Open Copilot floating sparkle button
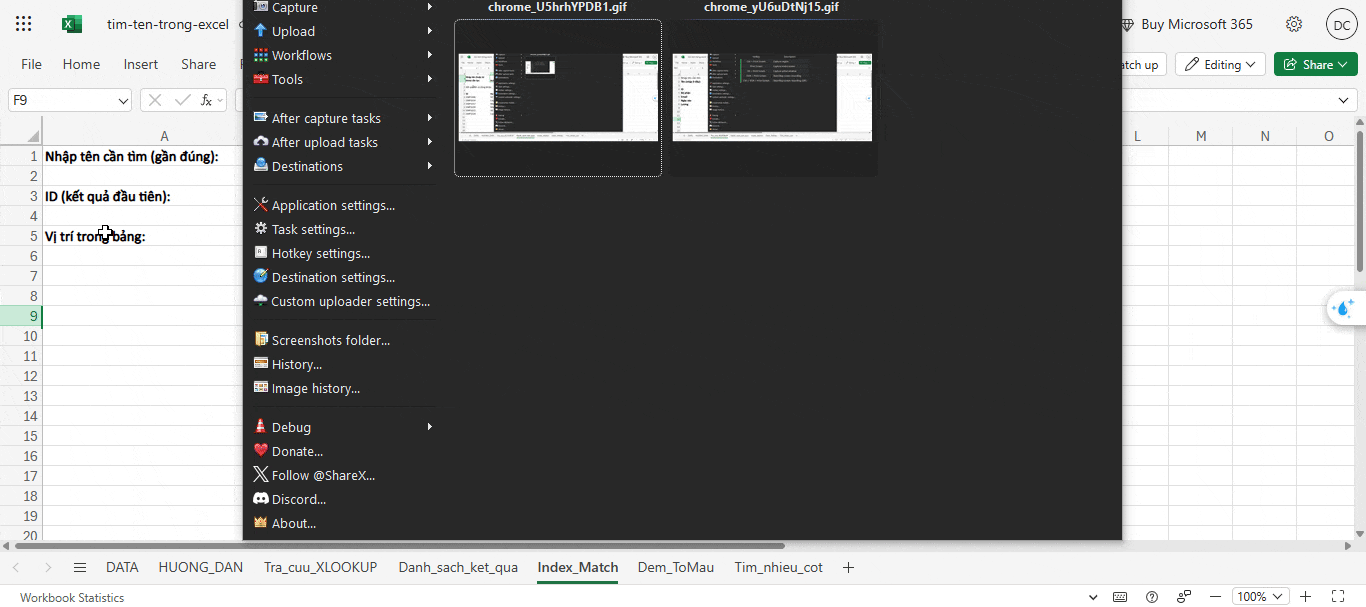This screenshot has width=1366, height=607. click(x=1345, y=308)
